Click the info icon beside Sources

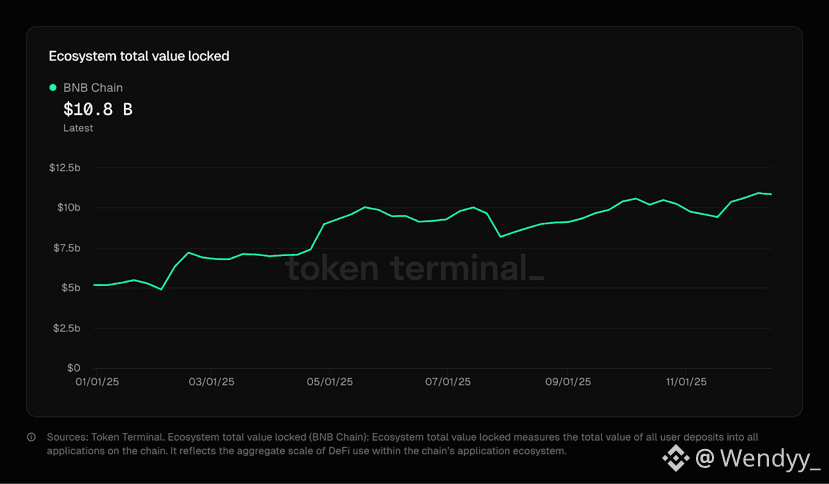31,437
